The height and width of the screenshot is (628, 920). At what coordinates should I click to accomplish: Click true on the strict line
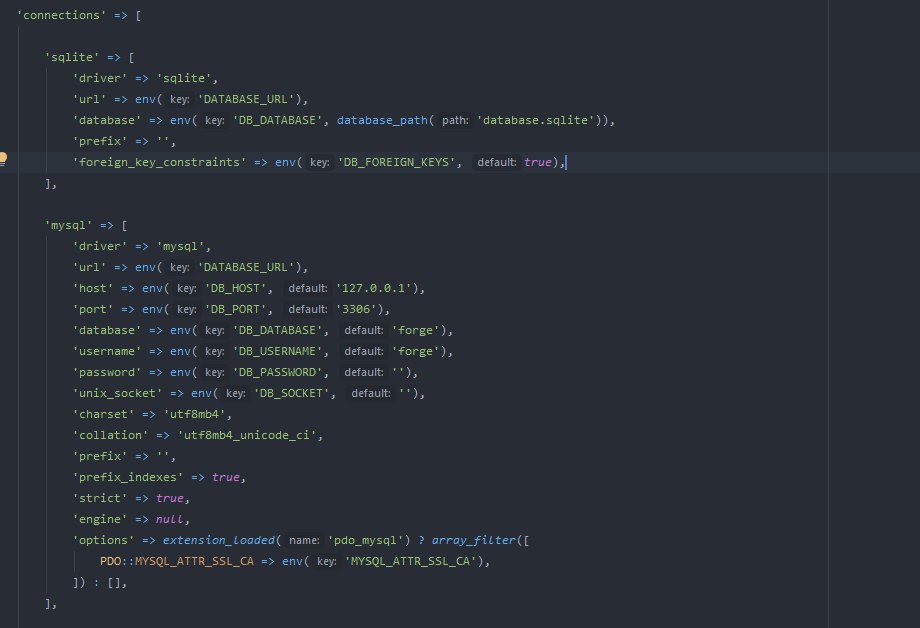(170, 498)
